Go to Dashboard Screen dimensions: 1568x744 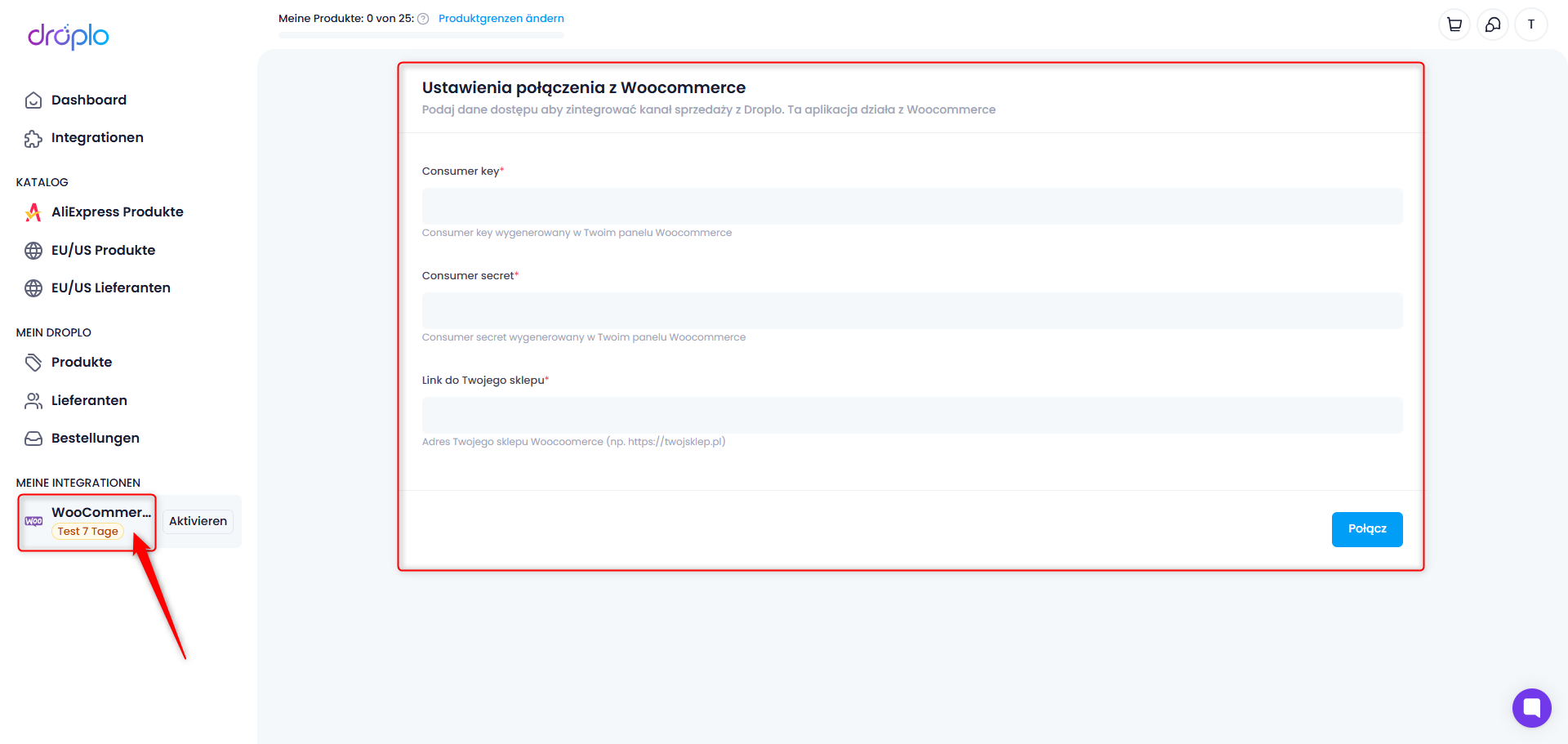point(88,100)
